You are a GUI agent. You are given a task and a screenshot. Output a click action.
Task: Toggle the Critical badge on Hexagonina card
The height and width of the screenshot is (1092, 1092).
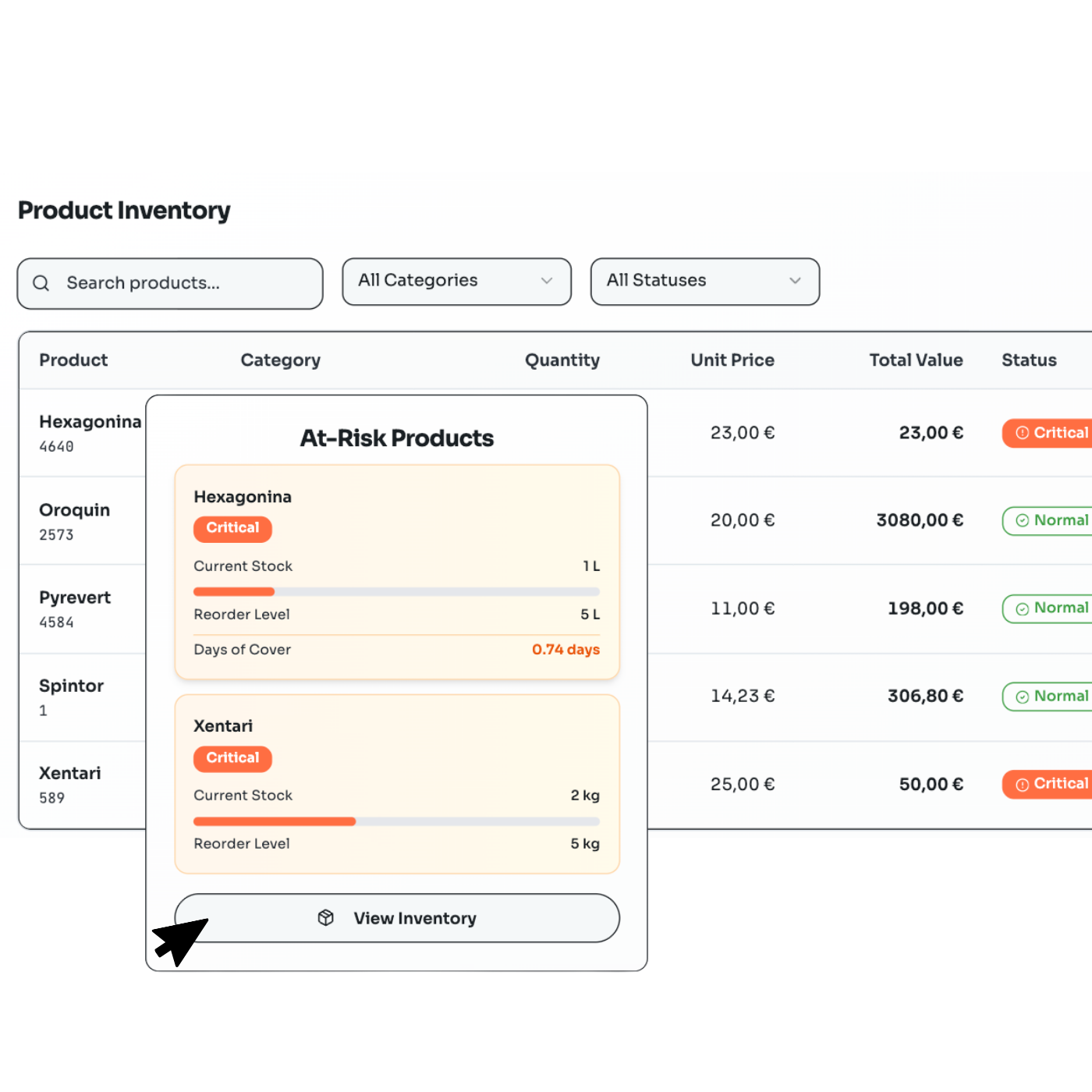click(232, 529)
